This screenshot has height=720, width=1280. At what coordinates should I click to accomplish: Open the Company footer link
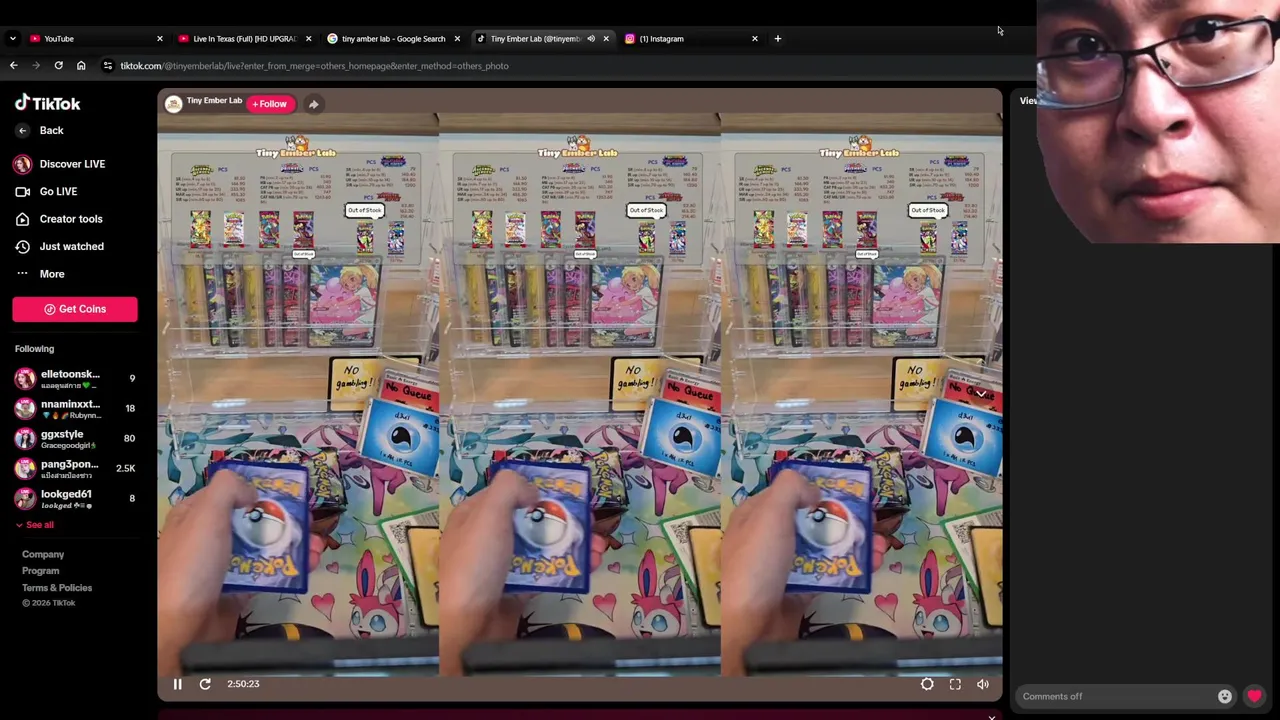[x=43, y=554]
